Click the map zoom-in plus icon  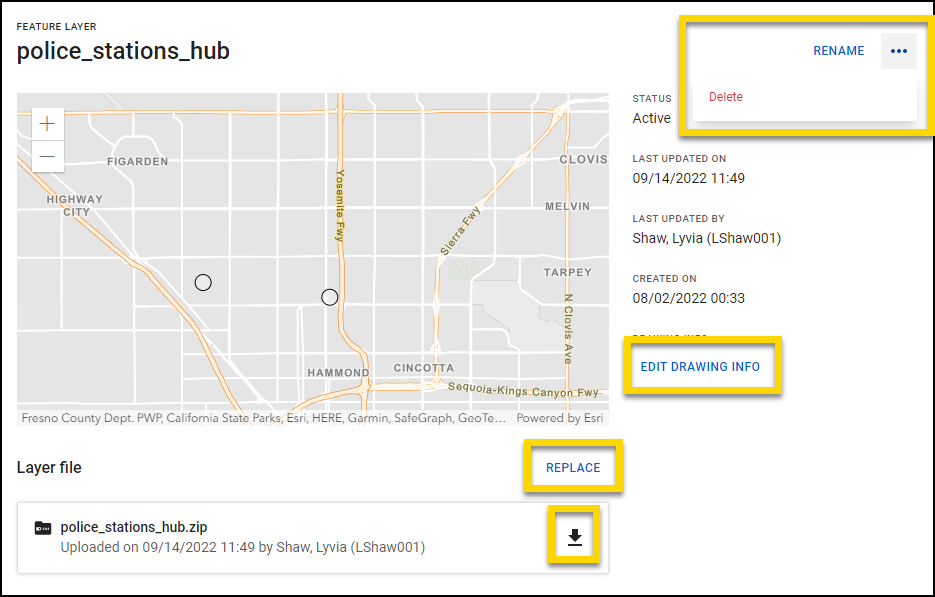(47, 122)
